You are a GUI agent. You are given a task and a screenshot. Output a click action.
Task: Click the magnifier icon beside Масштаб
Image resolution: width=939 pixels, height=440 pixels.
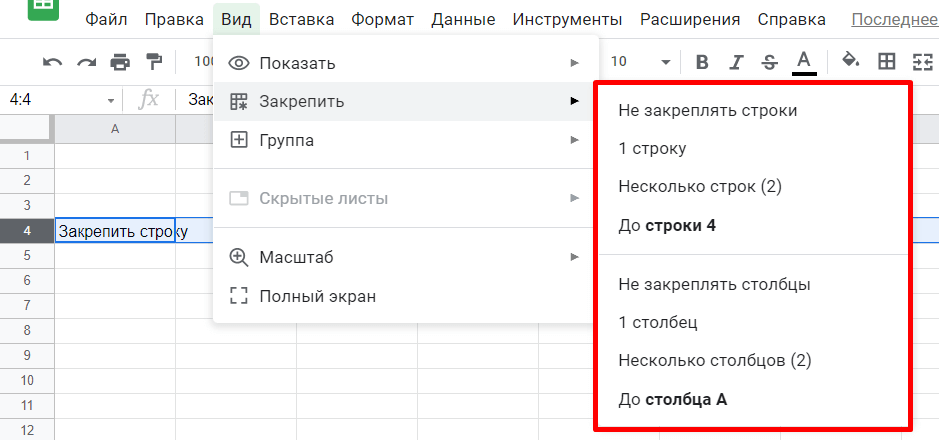tap(239, 257)
